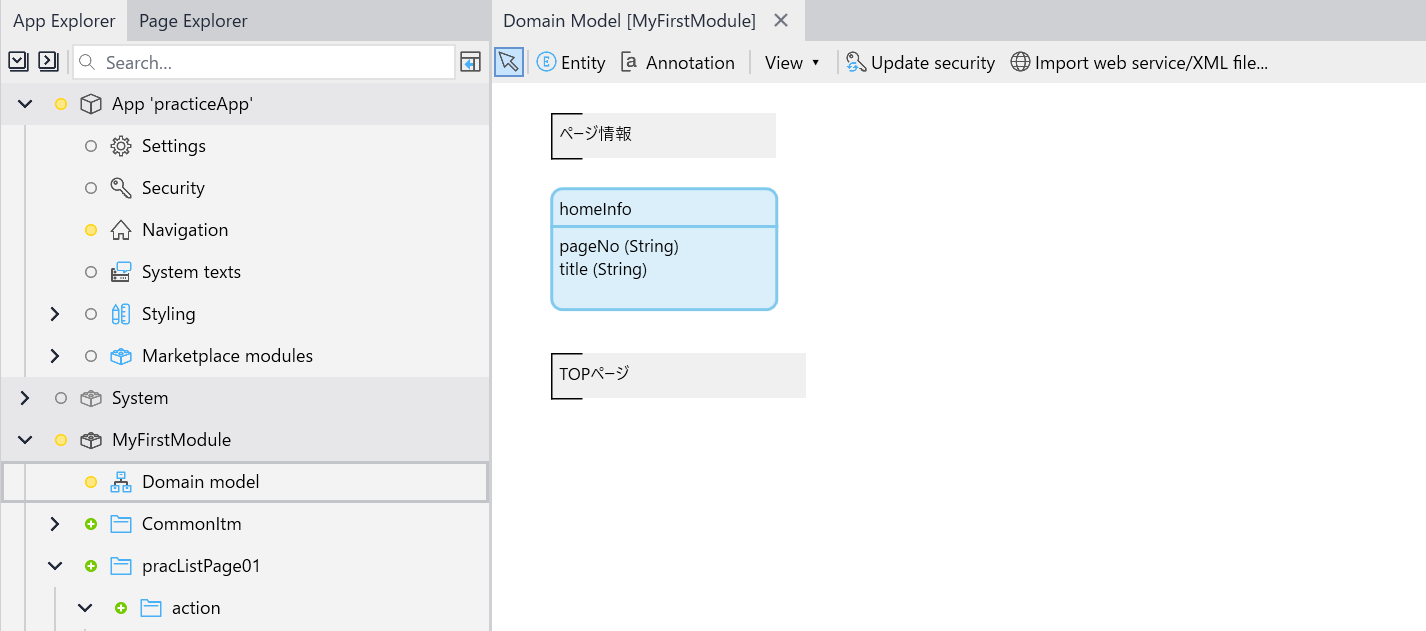1426x631 pixels.
Task: Select the Entity tool in the toolbar
Action: 571,62
